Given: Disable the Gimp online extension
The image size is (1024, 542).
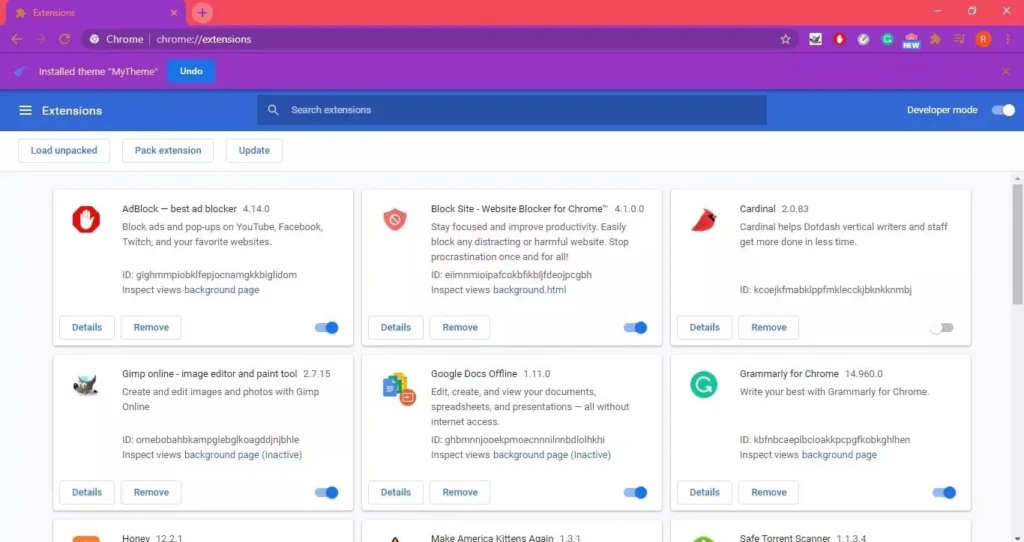Looking at the screenshot, I should pos(327,492).
